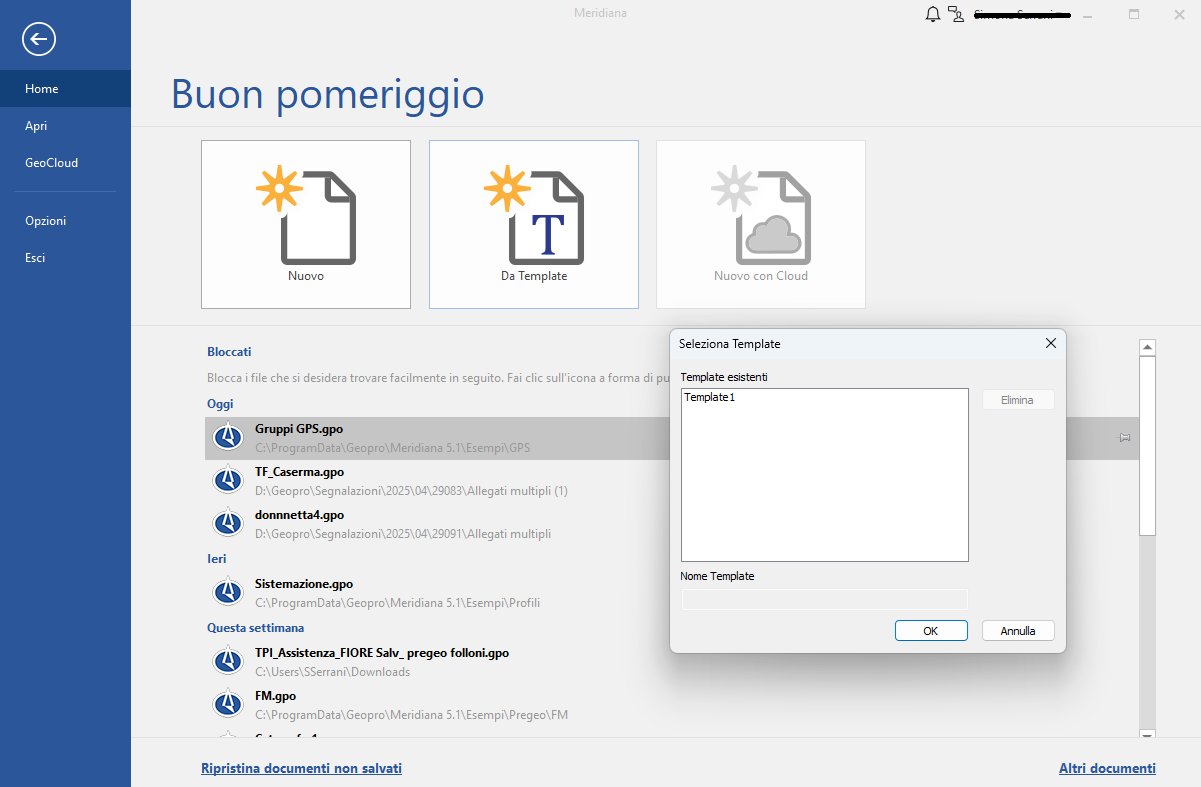Click the Oggi group header

point(220,404)
